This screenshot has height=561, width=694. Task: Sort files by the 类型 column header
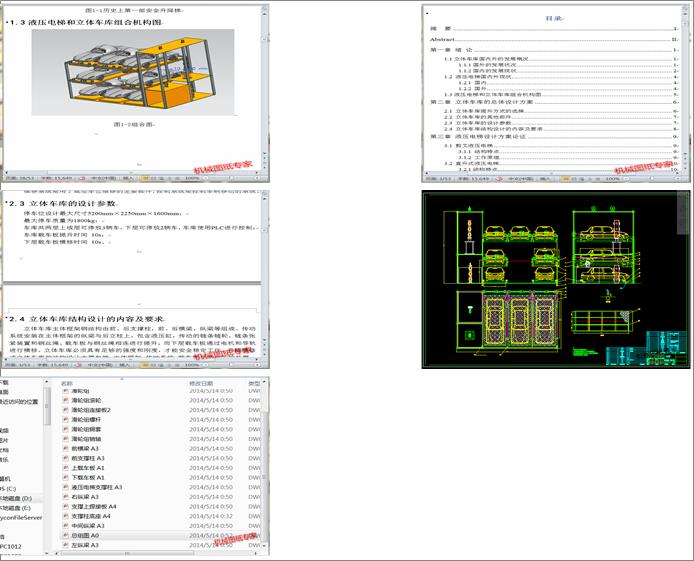coord(254,383)
